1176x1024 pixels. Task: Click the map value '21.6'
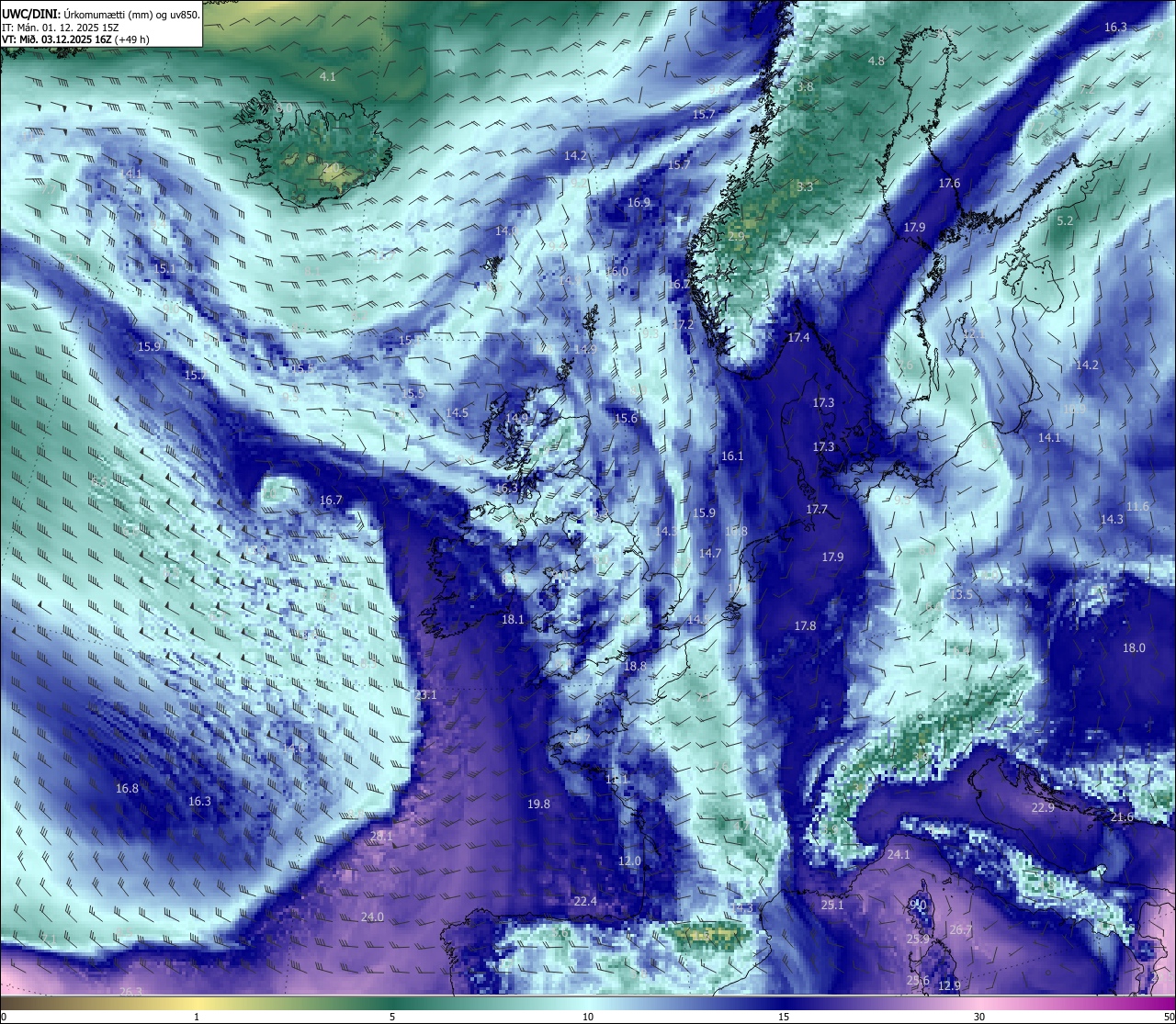pos(1122,817)
